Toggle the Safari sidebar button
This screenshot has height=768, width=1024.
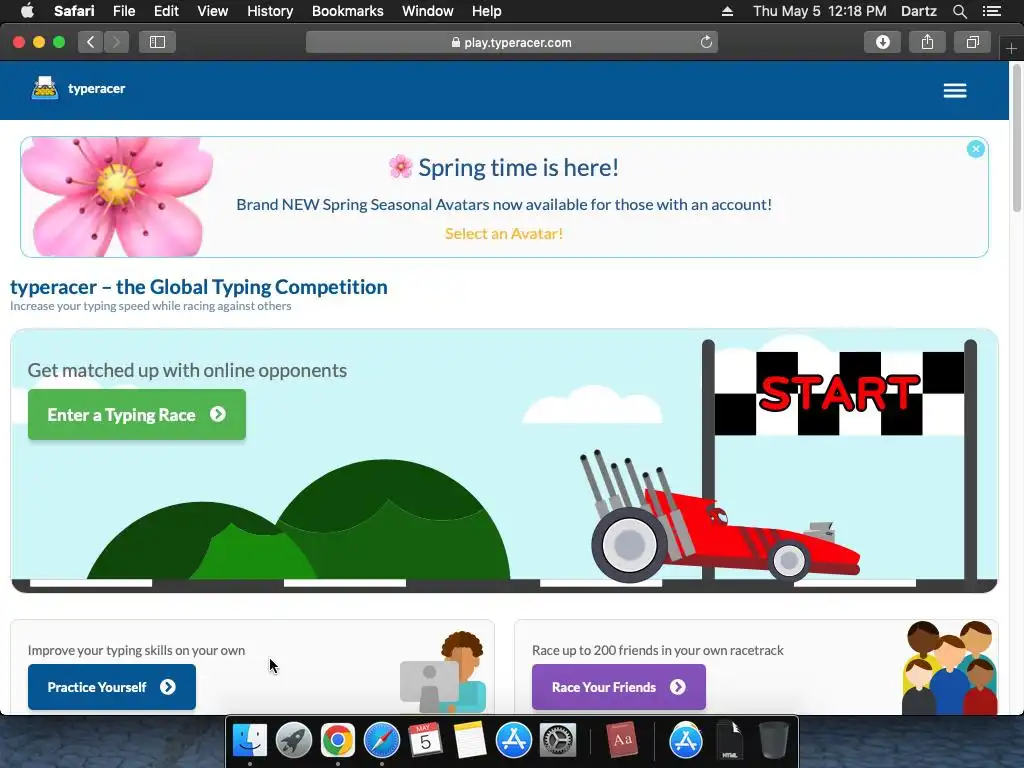tap(157, 42)
